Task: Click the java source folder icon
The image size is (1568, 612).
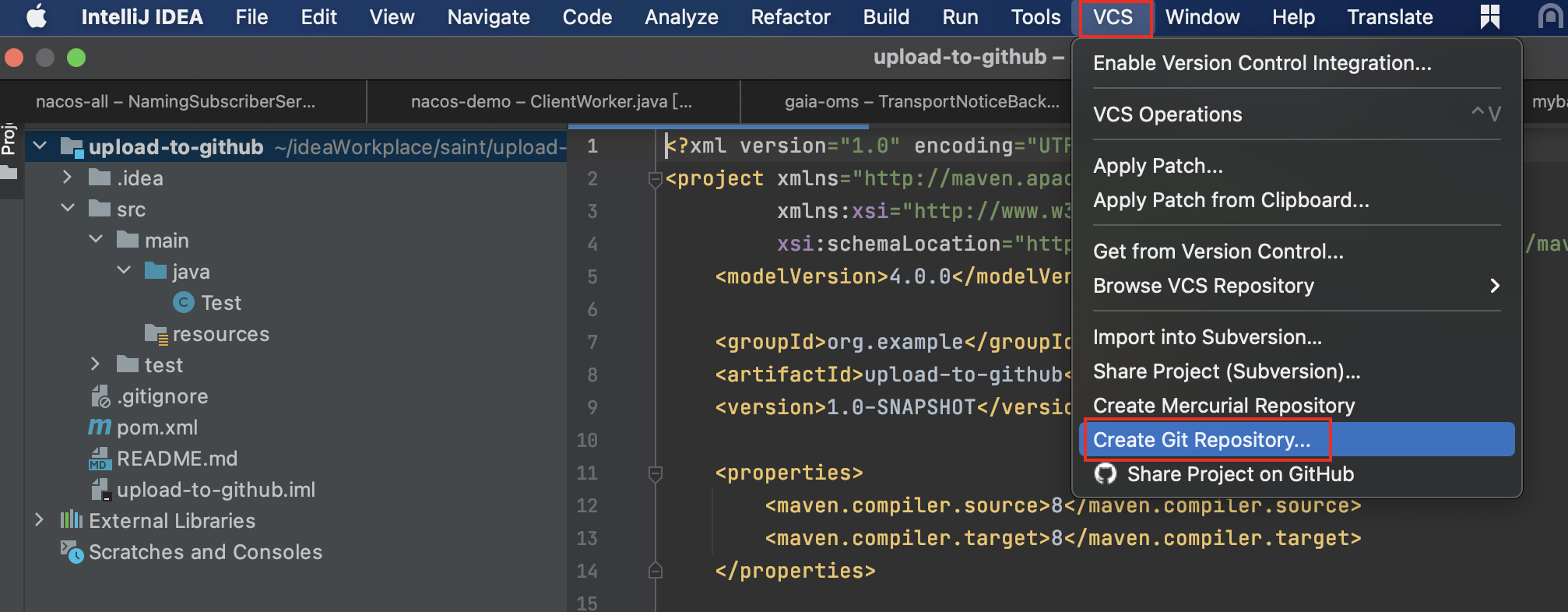Action: point(156,272)
